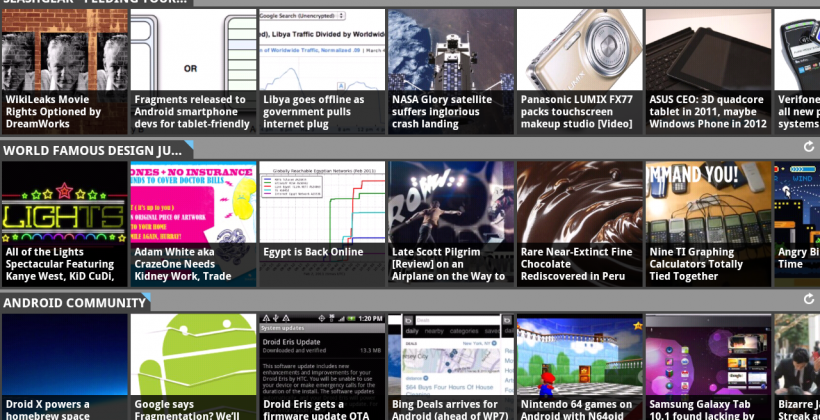Open All of the Lights Spectacular article
The height and width of the screenshot is (420, 820).
click(65, 224)
